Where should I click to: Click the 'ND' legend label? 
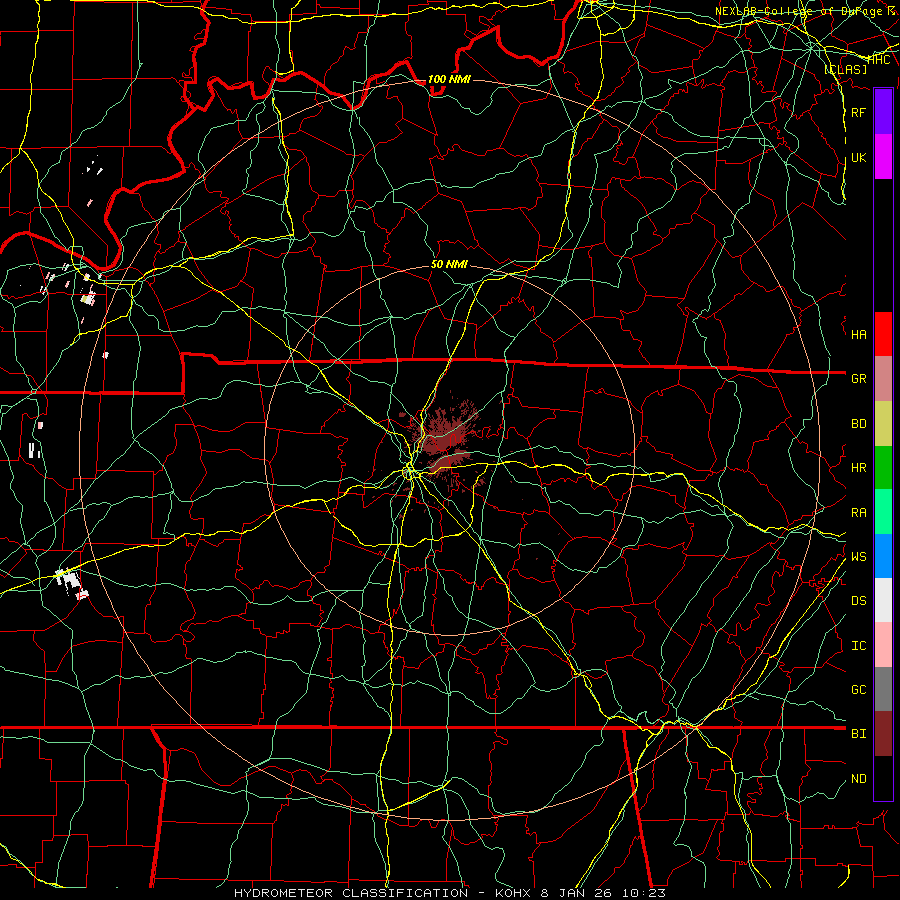[x=858, y=778]
